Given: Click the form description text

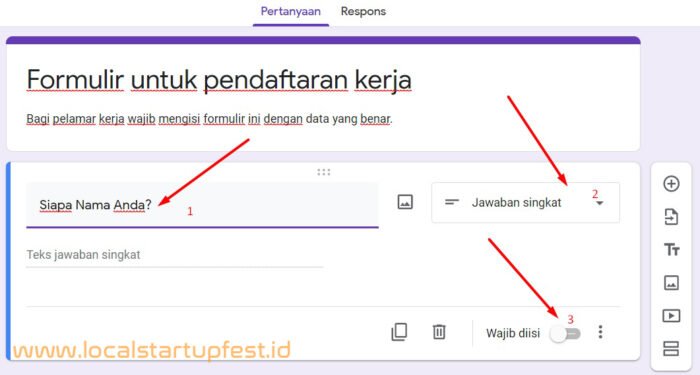Looking at the screenshot, I should pos(209,119).
